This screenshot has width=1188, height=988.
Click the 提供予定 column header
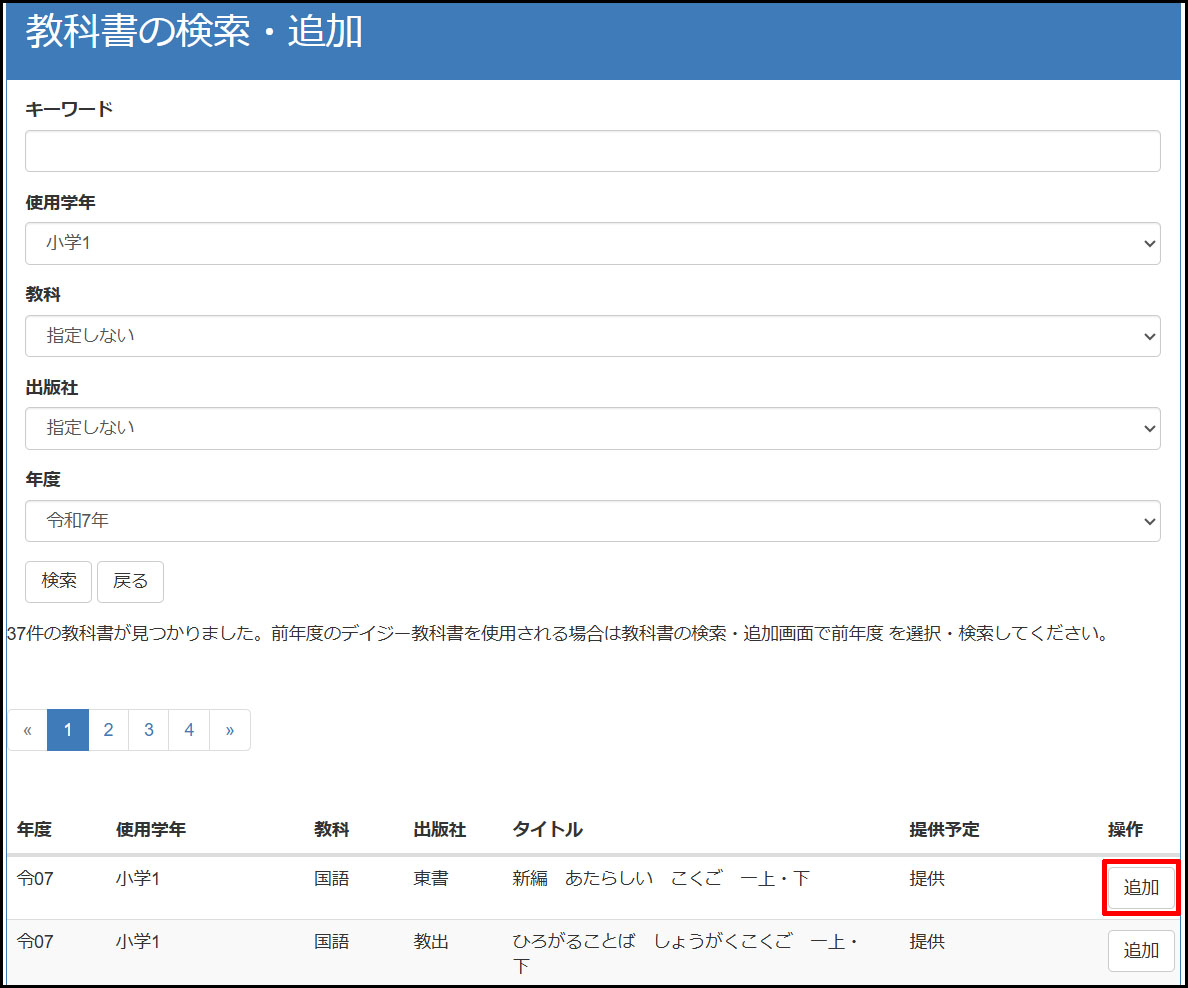[x=943, y=830]
